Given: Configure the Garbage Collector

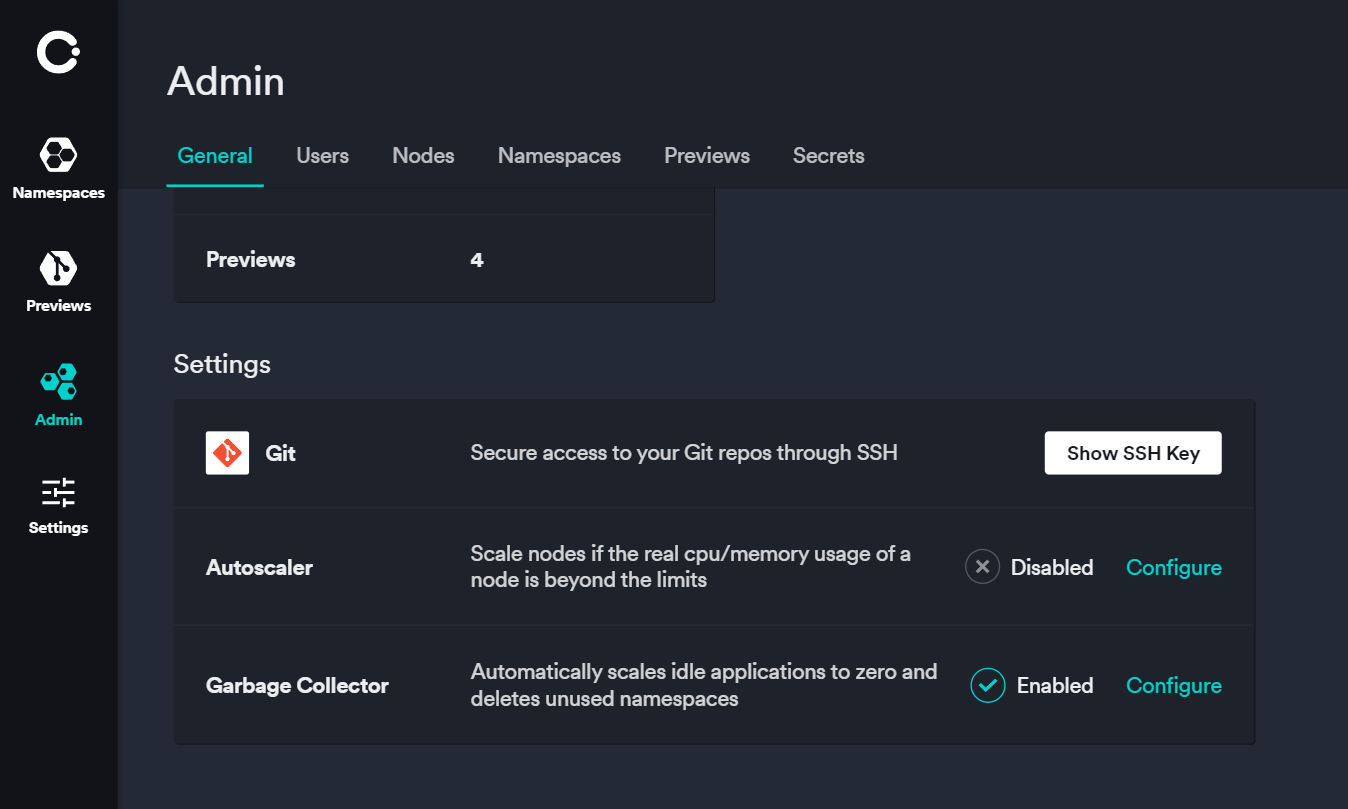Looking at the screenshot, I should pos(1174,685).
